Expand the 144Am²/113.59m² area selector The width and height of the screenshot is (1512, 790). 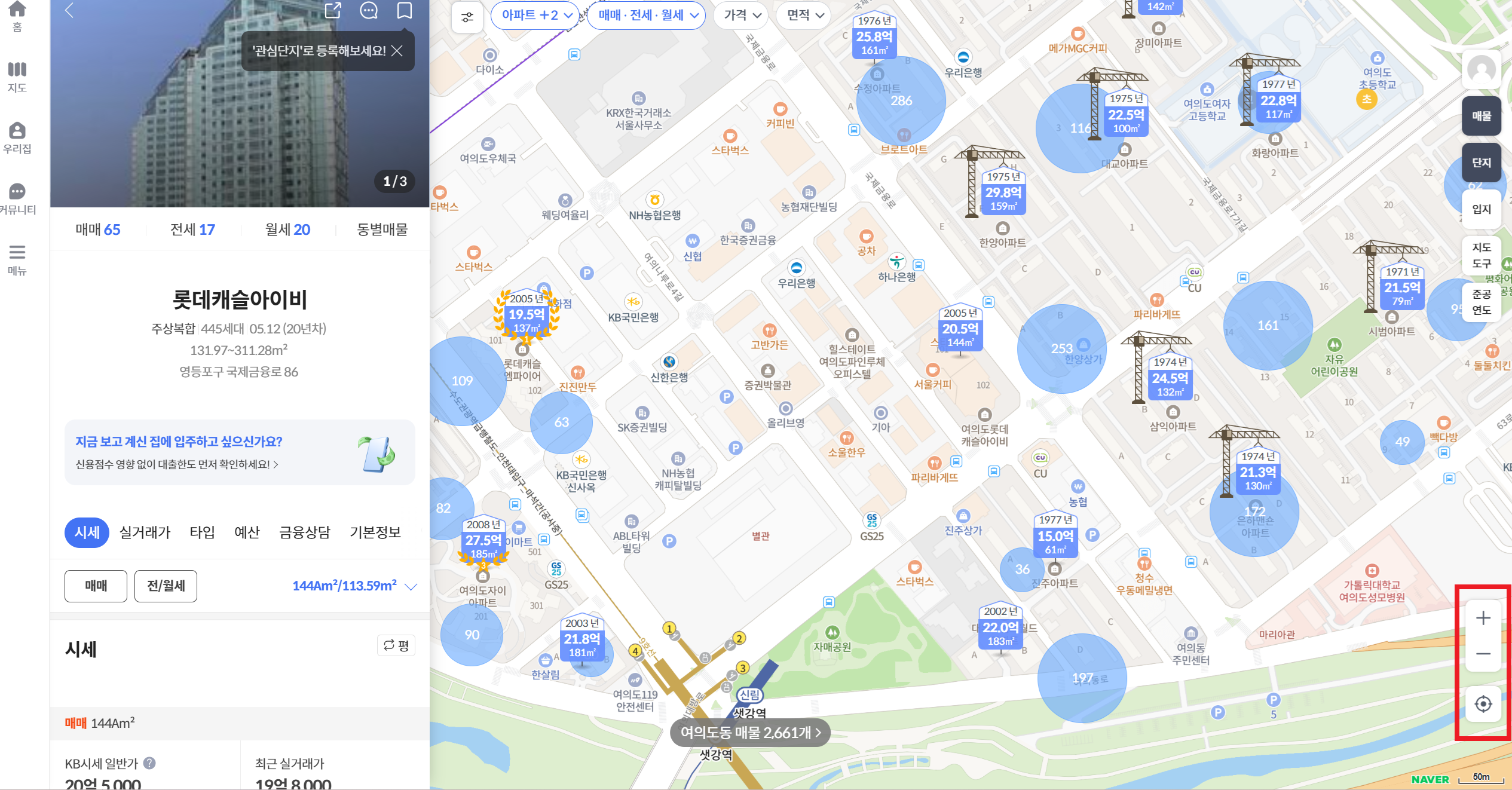[354, 586]
